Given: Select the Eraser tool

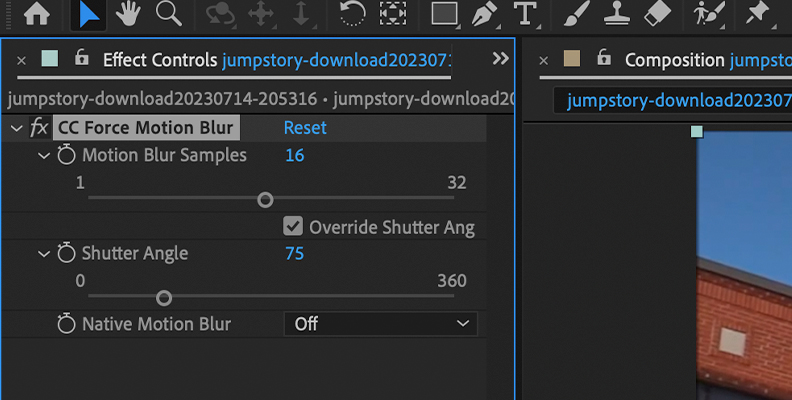Looking at the screenshot, I should pyautogui.click(x=658, y=13).
